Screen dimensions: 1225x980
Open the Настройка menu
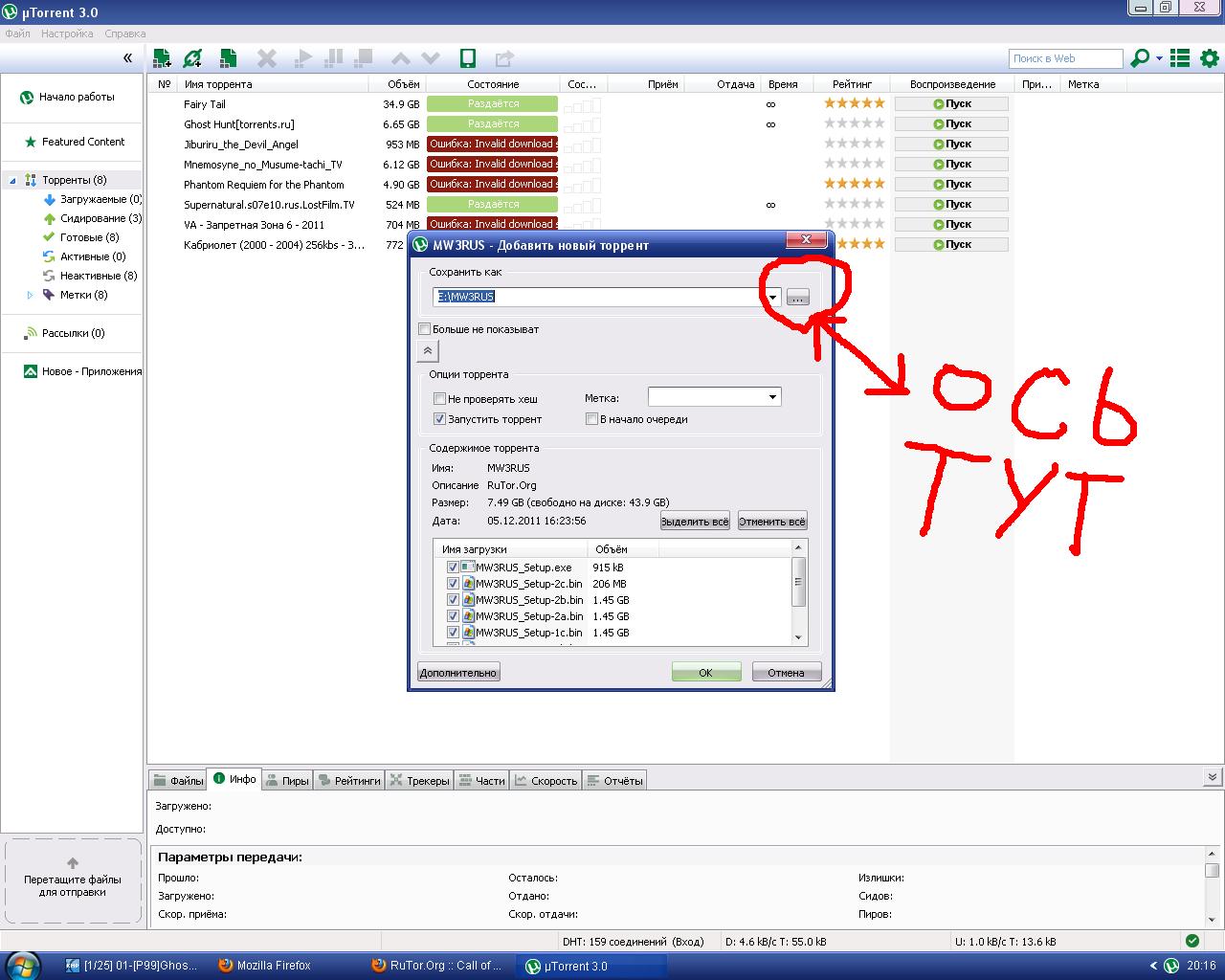pyautogui.click(x=67, y=33)
